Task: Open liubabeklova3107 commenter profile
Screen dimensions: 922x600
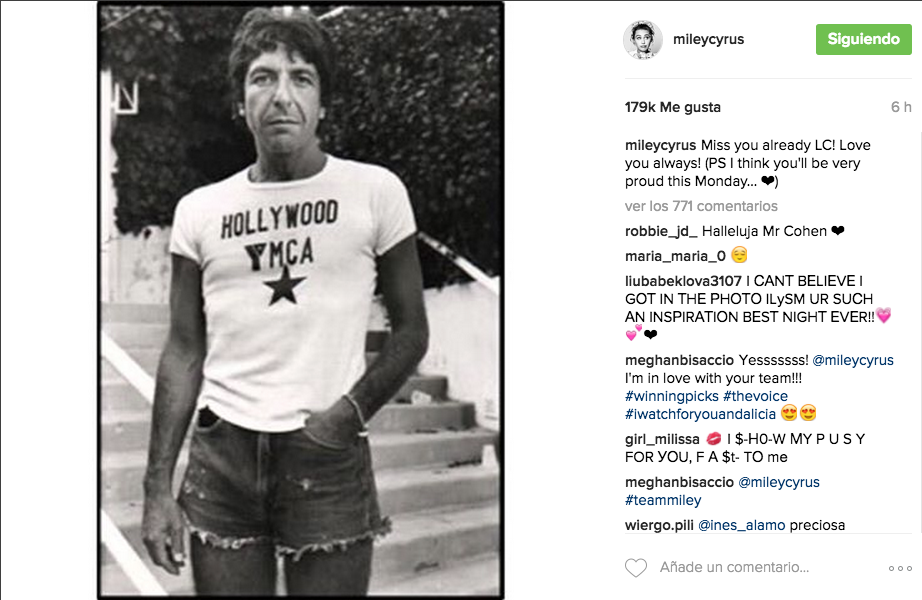Action: 688,280
